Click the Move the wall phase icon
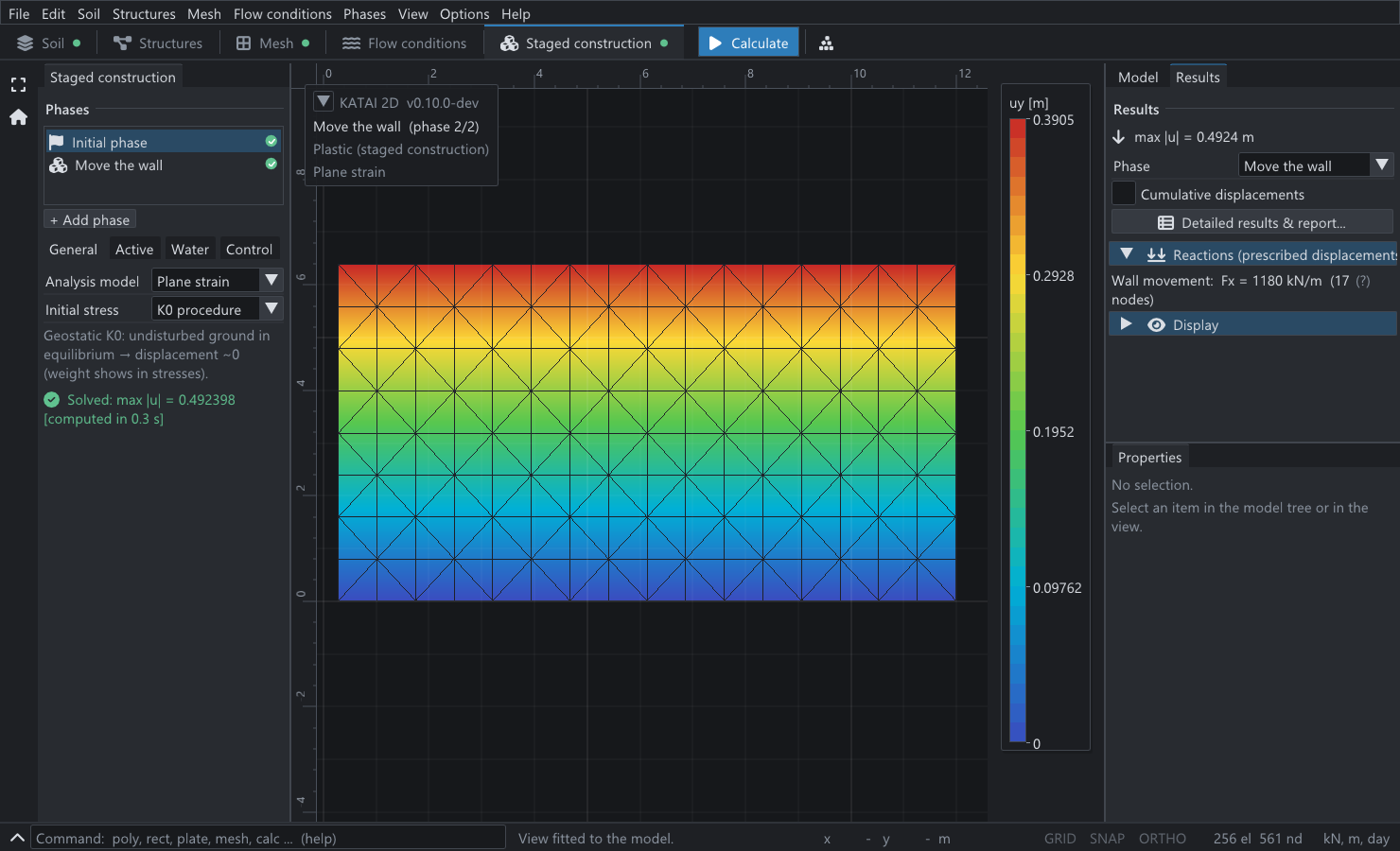This screenshot has width=1400, height=851. click(x=58, y=165)
